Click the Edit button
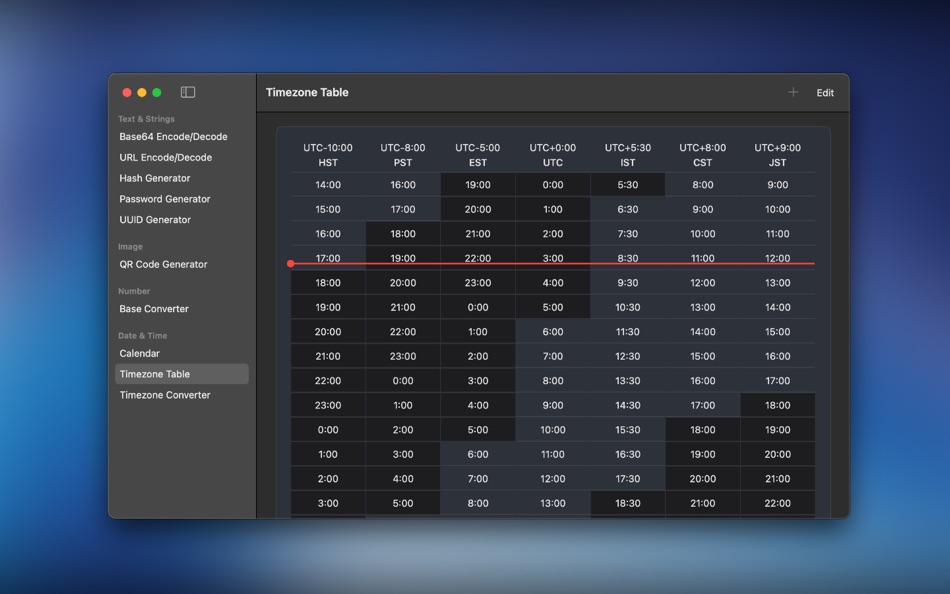 coord(825,92)
